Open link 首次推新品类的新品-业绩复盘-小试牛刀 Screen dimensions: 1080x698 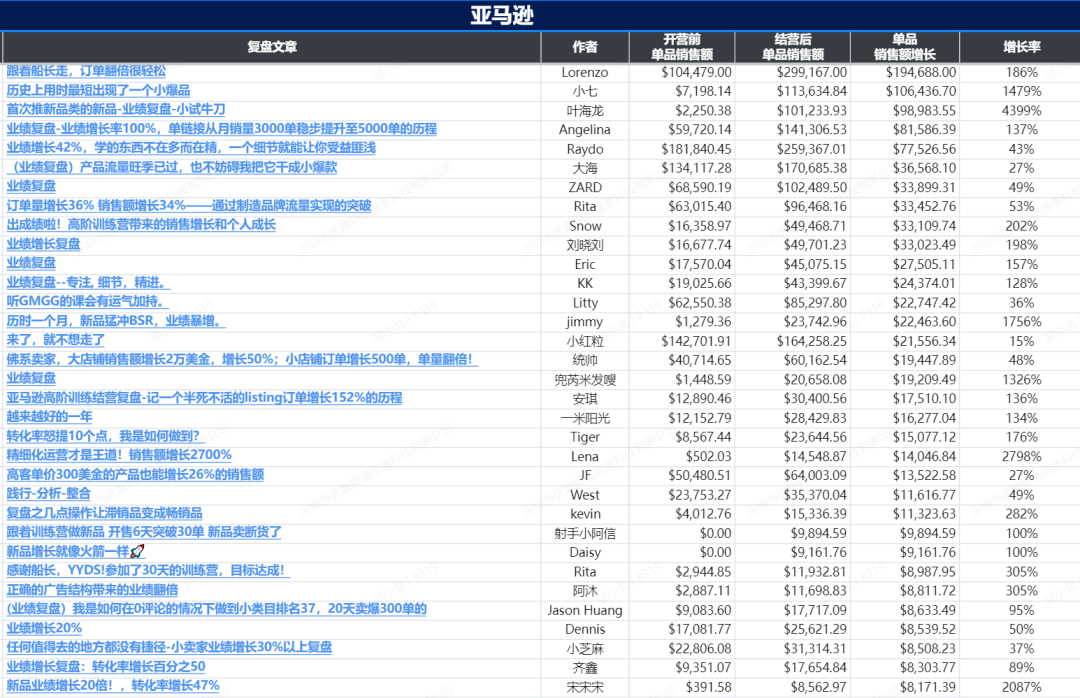pos(116,110)
